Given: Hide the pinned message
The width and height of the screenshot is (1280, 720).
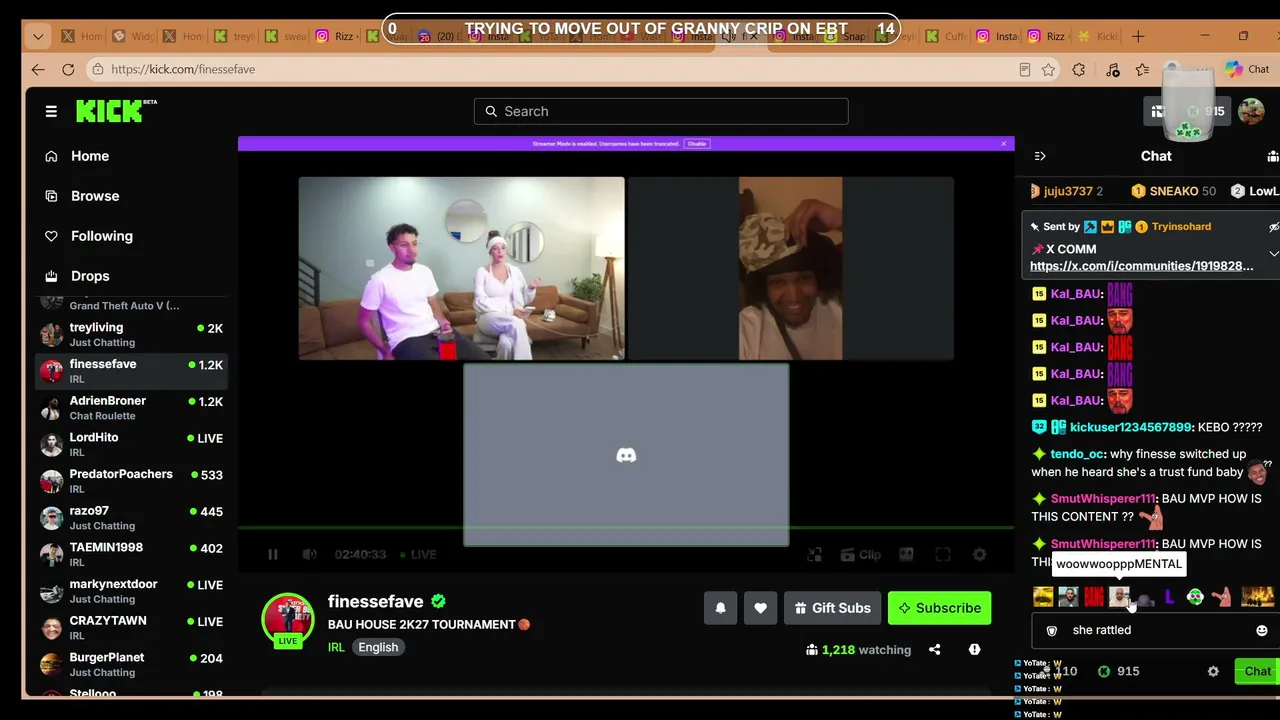Looking at the screenshot, I should pyautogui.click(x=1273, y=228).
